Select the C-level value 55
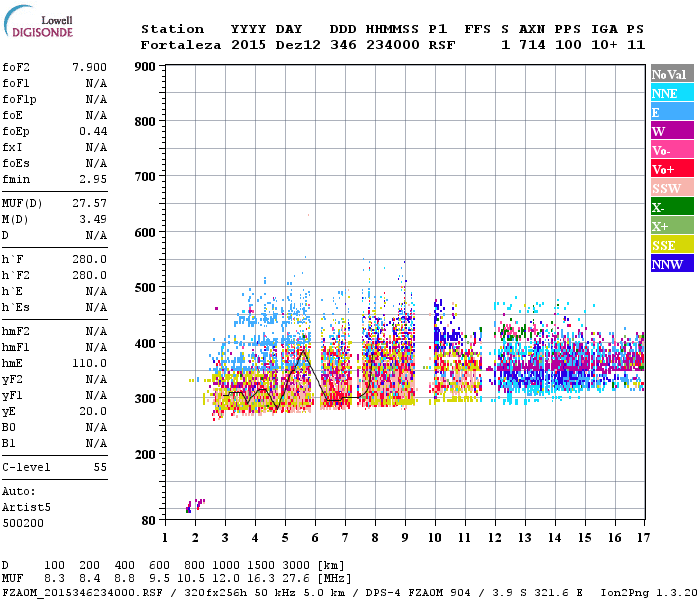Image resolution: width=700 pixels, height=600 pixels. (100, 467)
